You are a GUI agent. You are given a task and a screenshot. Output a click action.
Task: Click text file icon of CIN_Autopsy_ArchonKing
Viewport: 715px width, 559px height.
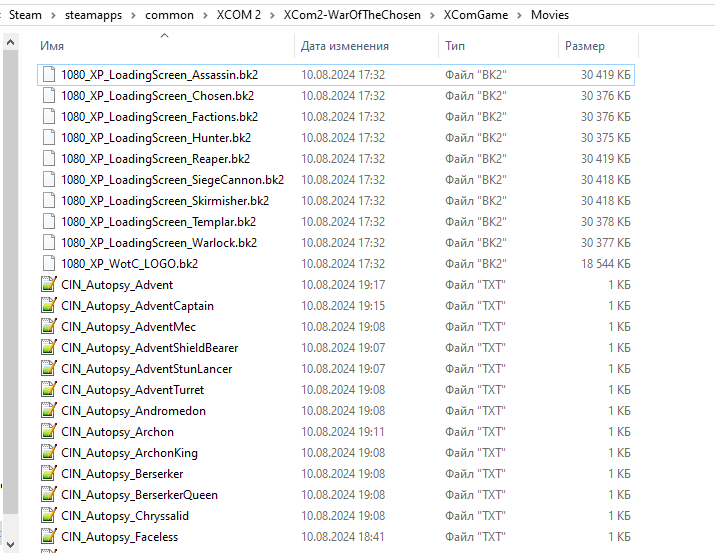pyautogui.click(x=49, y=452)
